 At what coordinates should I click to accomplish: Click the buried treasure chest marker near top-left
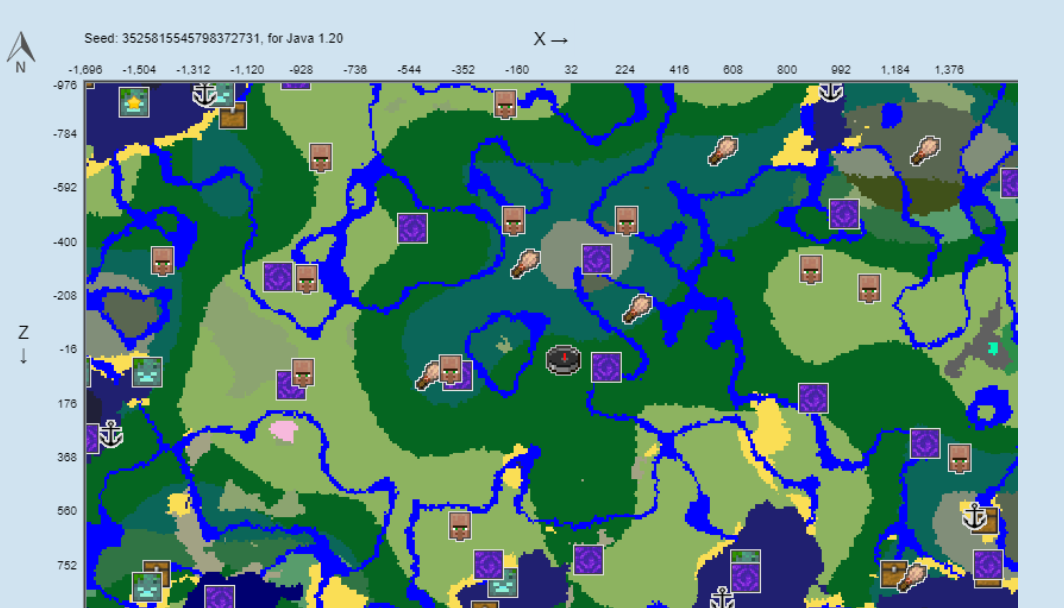(232, 117)
